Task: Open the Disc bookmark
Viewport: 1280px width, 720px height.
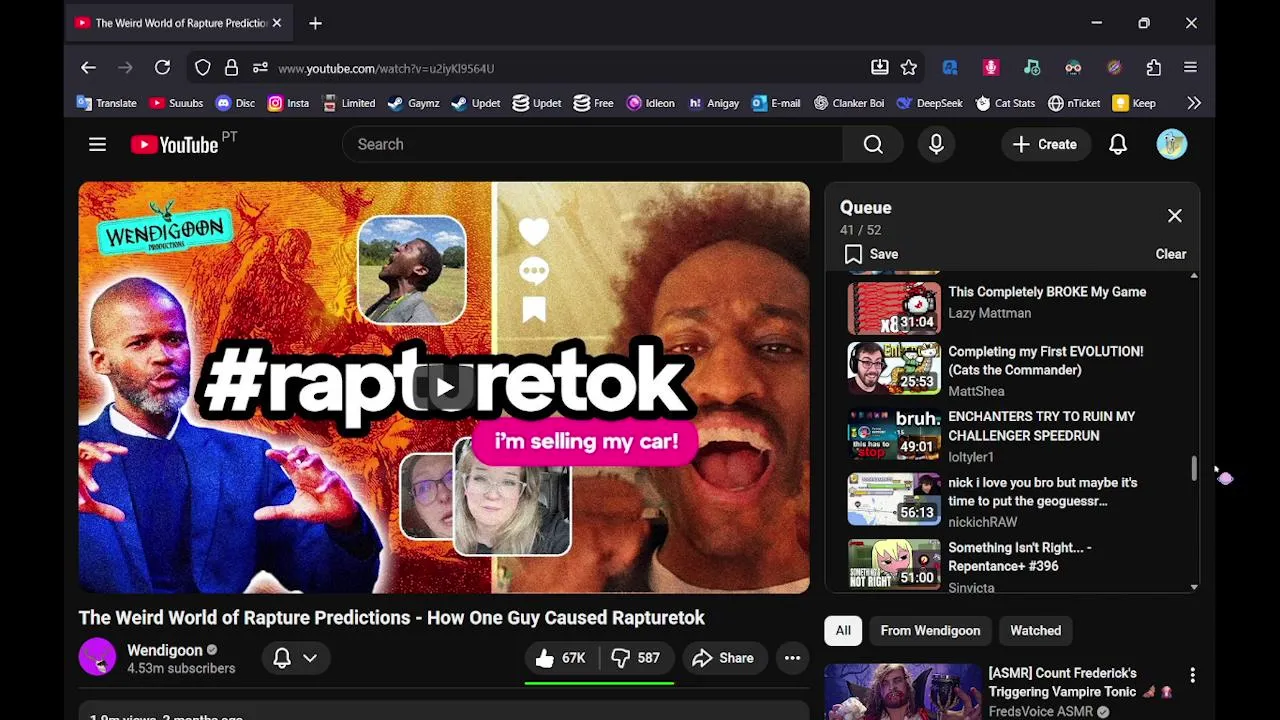Action: tap(235, 103)
